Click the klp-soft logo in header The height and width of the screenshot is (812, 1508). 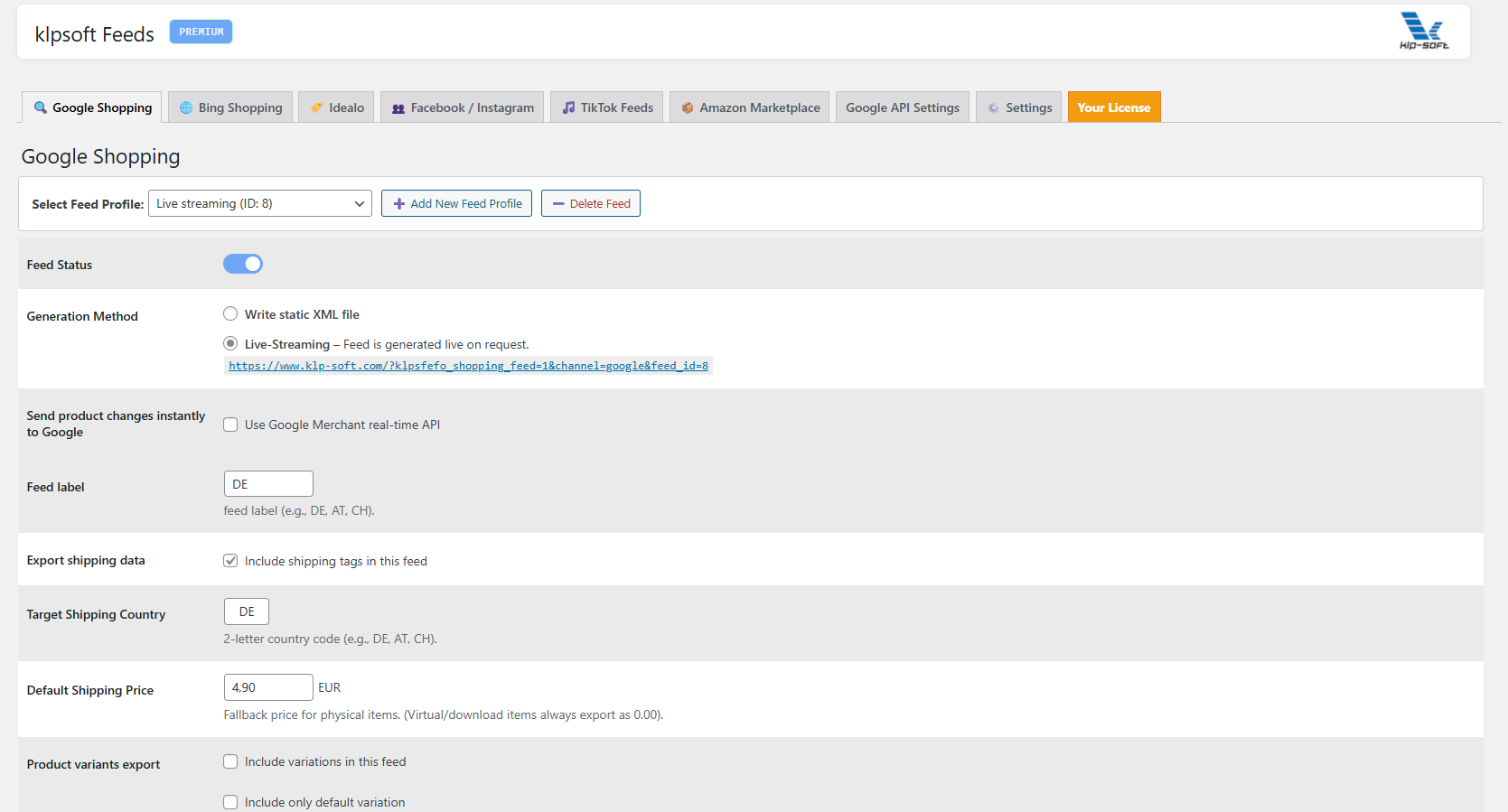click(1424, 31)
